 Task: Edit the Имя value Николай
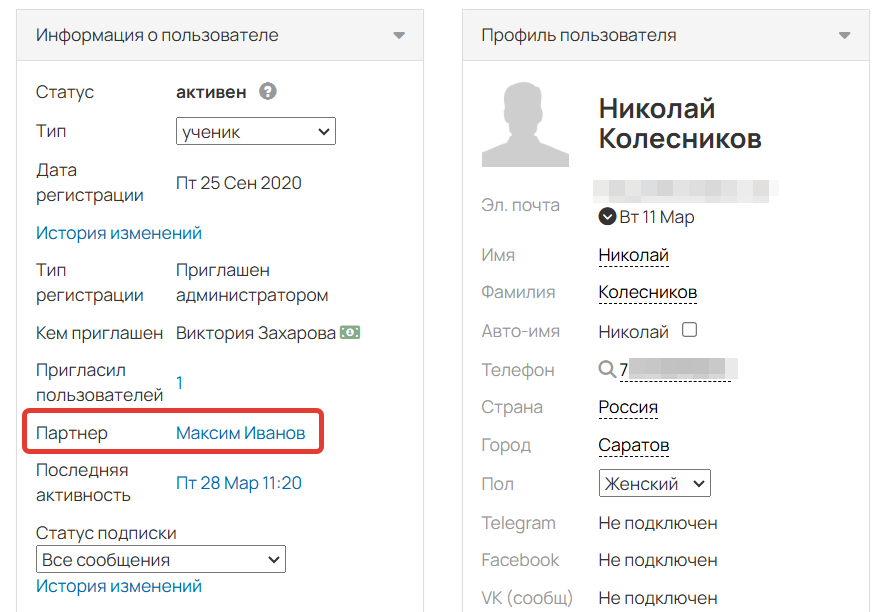coord(633,255)
